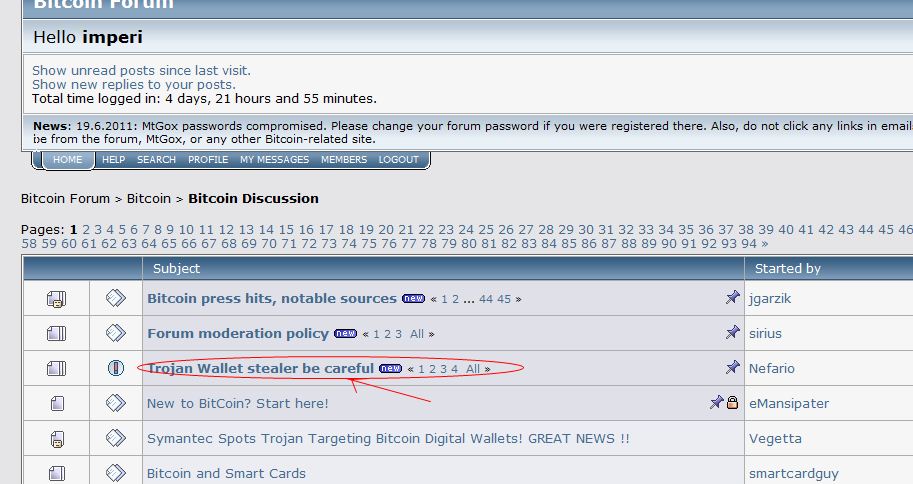Show All pages of Trojan Wallet stealer topic
The width and height of the screenshot is (913, 484).
coord(473,369)
